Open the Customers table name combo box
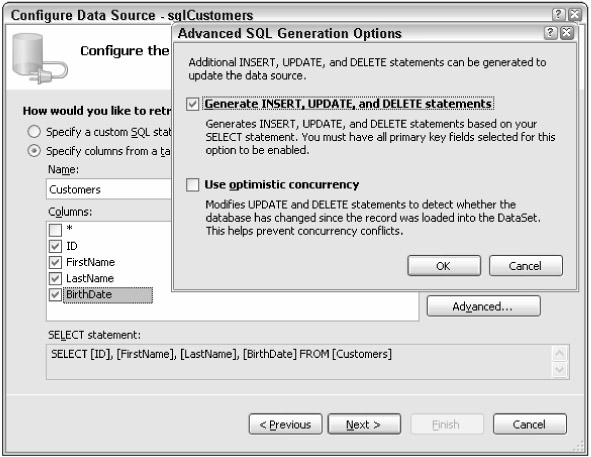The width and height of the screenshot is (591, 457). [109, 189]
